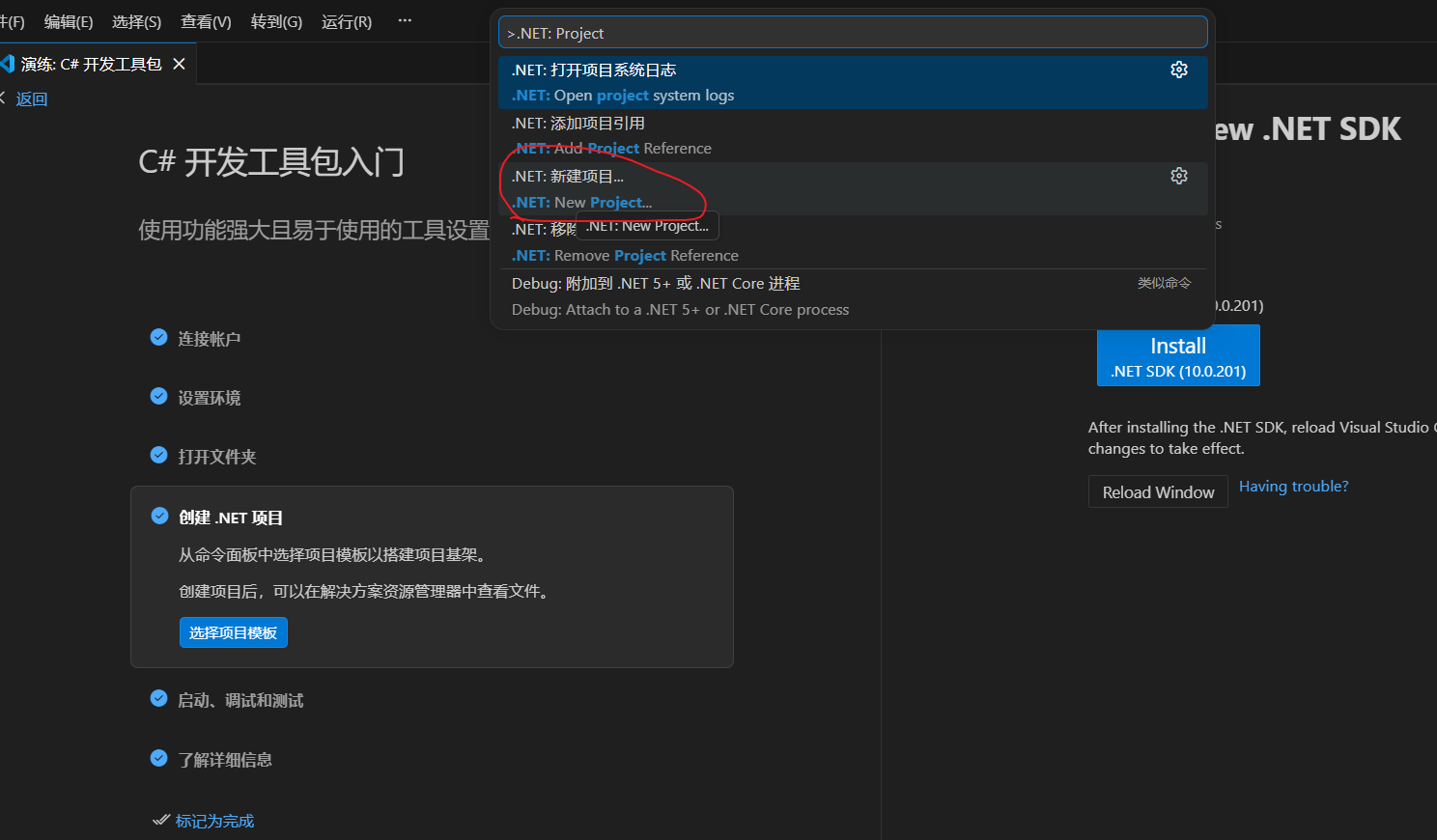Open the 编辑(E) menu
This screenshot has width=1437, height=840.
(x=69, y=21)
